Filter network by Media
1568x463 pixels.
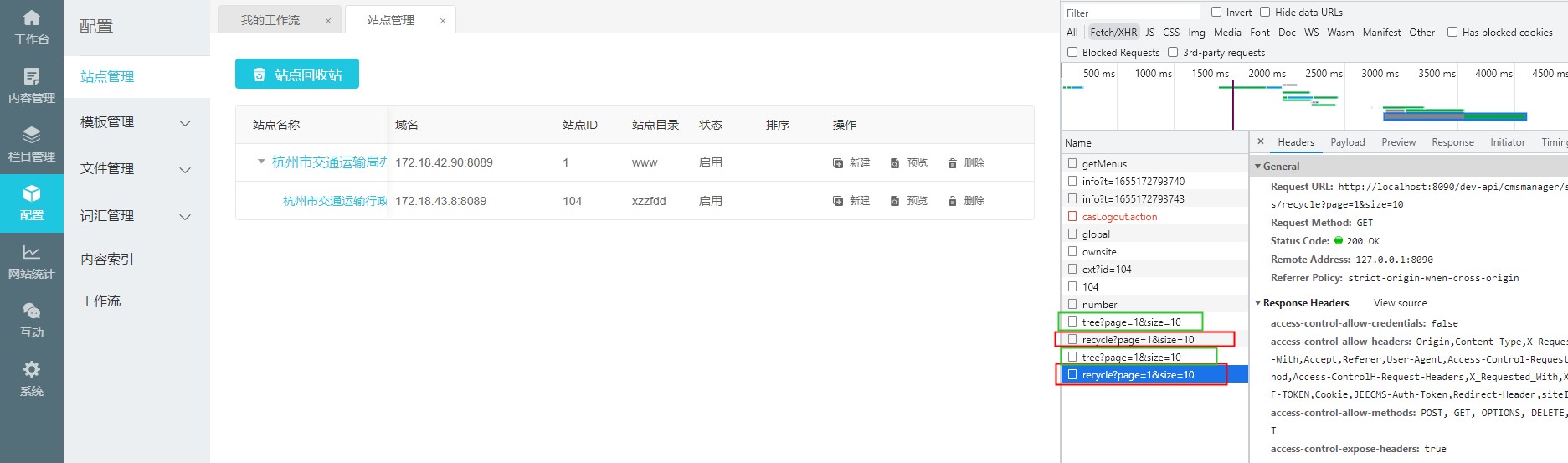pos(1227,33)
